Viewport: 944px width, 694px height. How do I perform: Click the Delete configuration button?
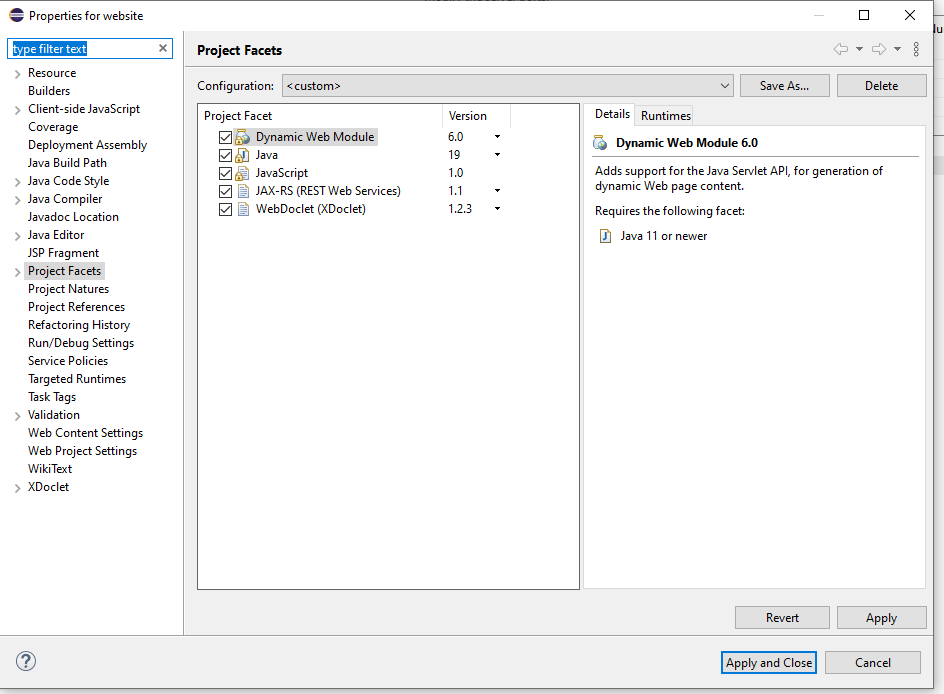[x=881, y=85]
